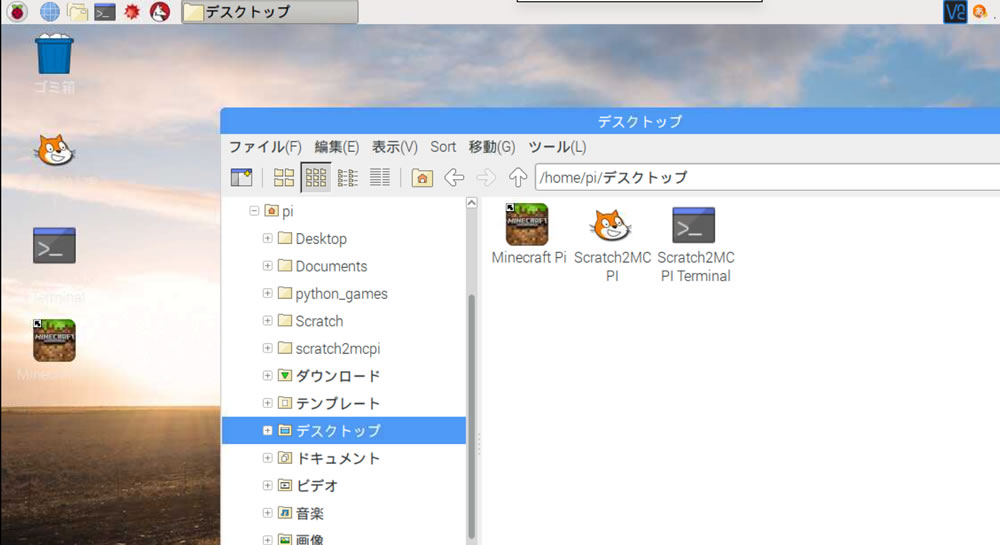Select 音楽 in the tree

(x=301, y=513)
